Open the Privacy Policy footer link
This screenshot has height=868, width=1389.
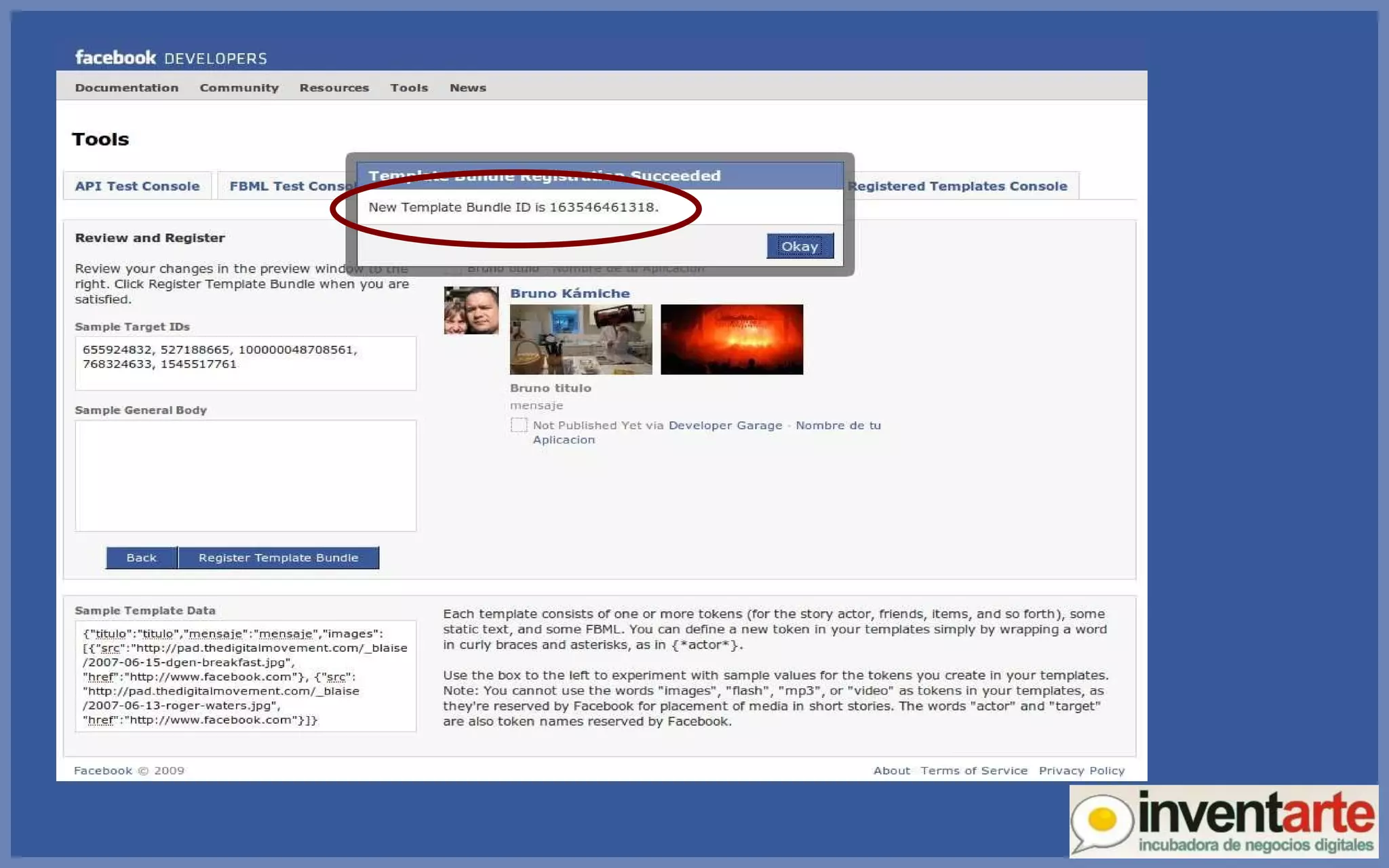[x=1081, y=770]
